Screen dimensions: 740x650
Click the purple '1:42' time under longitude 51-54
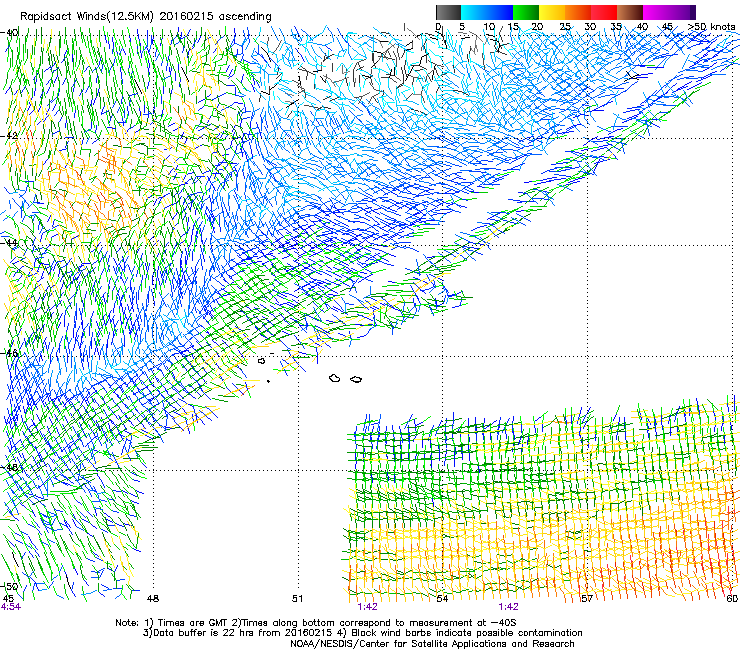pyautogui.click(x=367, y=607)
